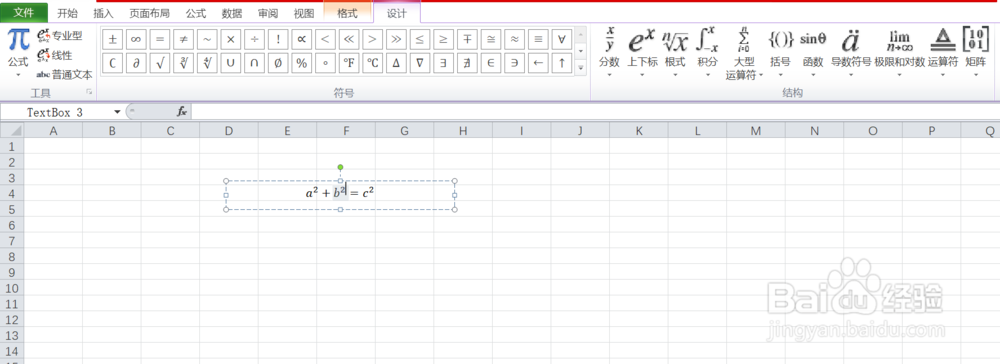Insert the degrees Celsius symbol
The width and height of the screenshot is (1000, 364).
[x=372, y=63]
